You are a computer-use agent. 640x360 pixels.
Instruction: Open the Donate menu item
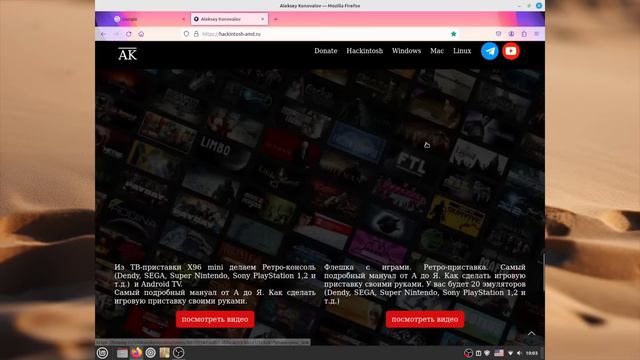(326, 51)
